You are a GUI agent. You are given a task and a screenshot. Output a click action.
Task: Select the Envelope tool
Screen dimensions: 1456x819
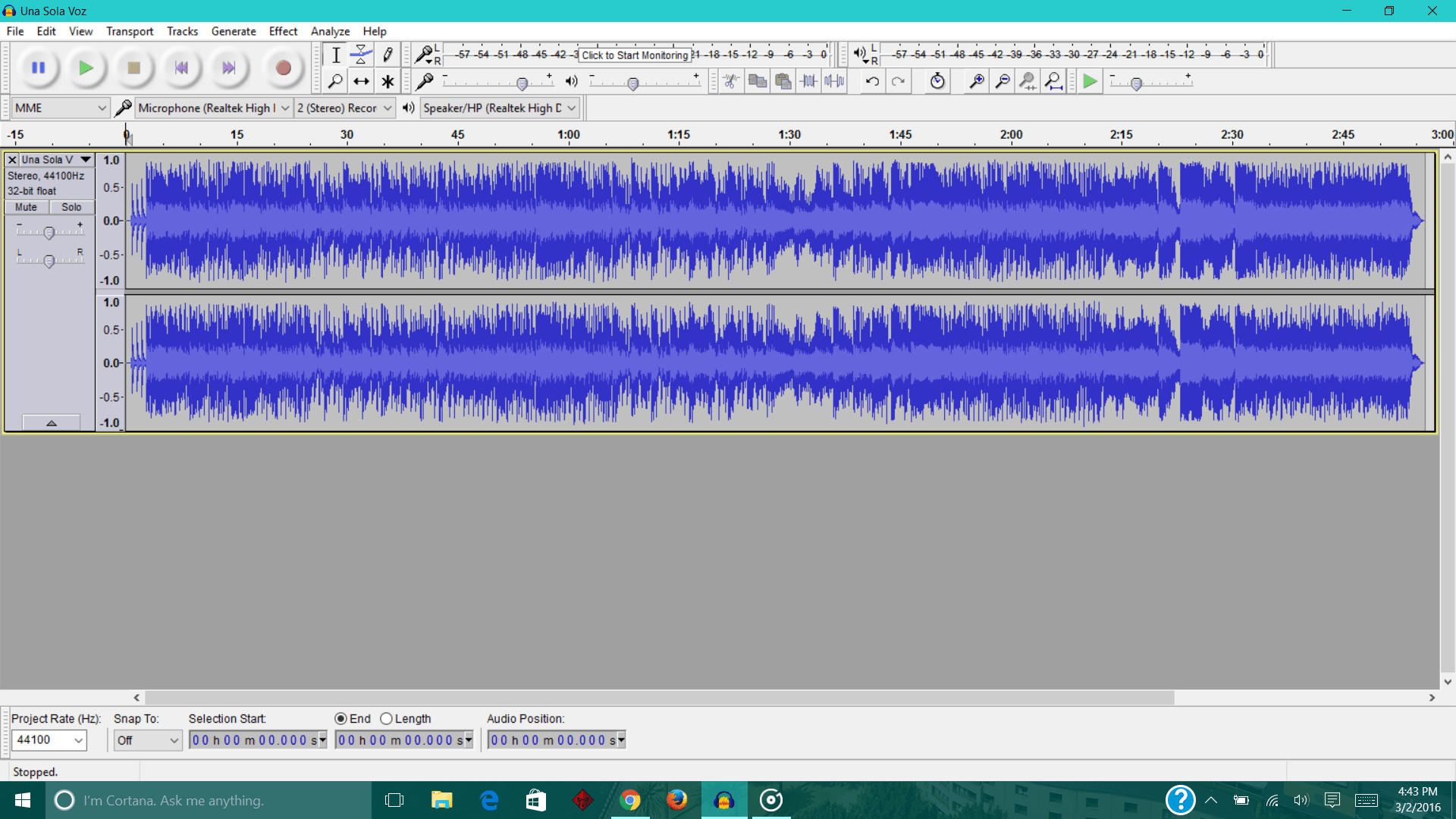pyautogui.click(x=361, y=55)
